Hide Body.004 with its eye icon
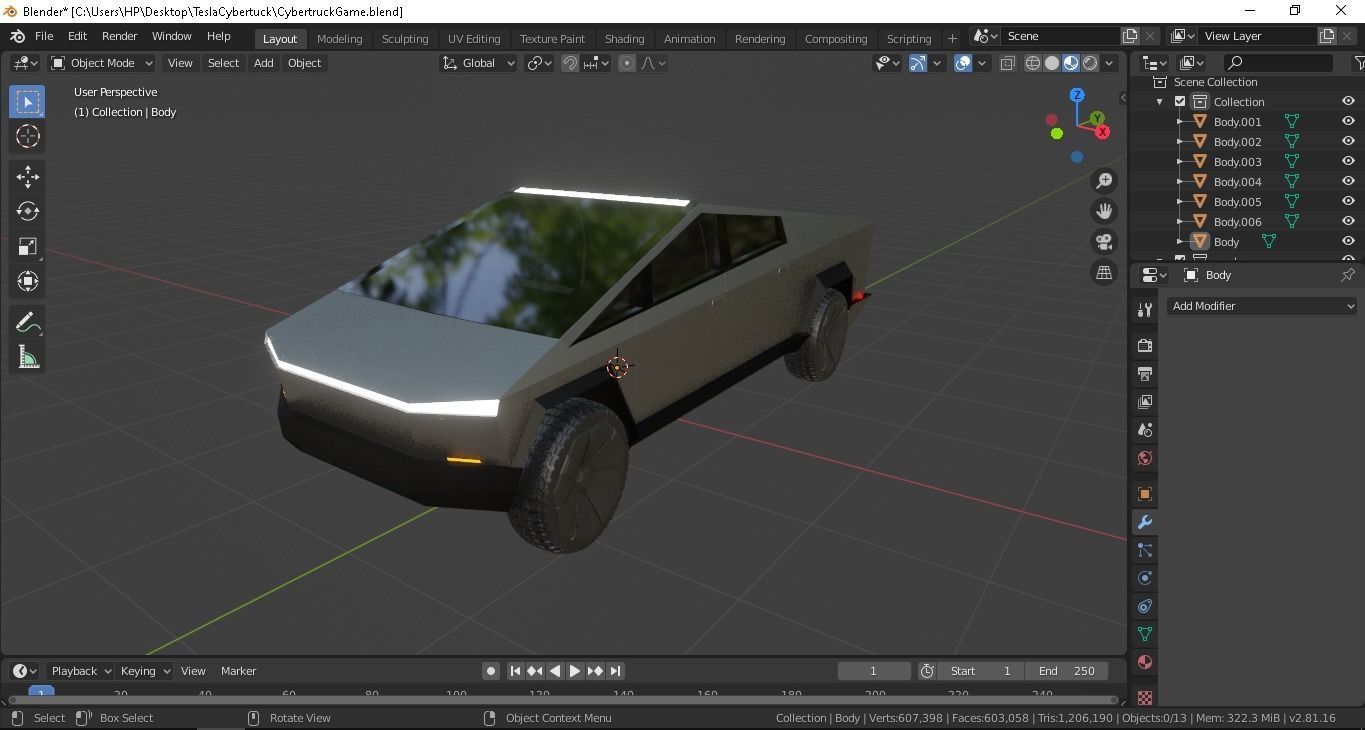This screenshot has width=1365, height=730. (1348, 181)
